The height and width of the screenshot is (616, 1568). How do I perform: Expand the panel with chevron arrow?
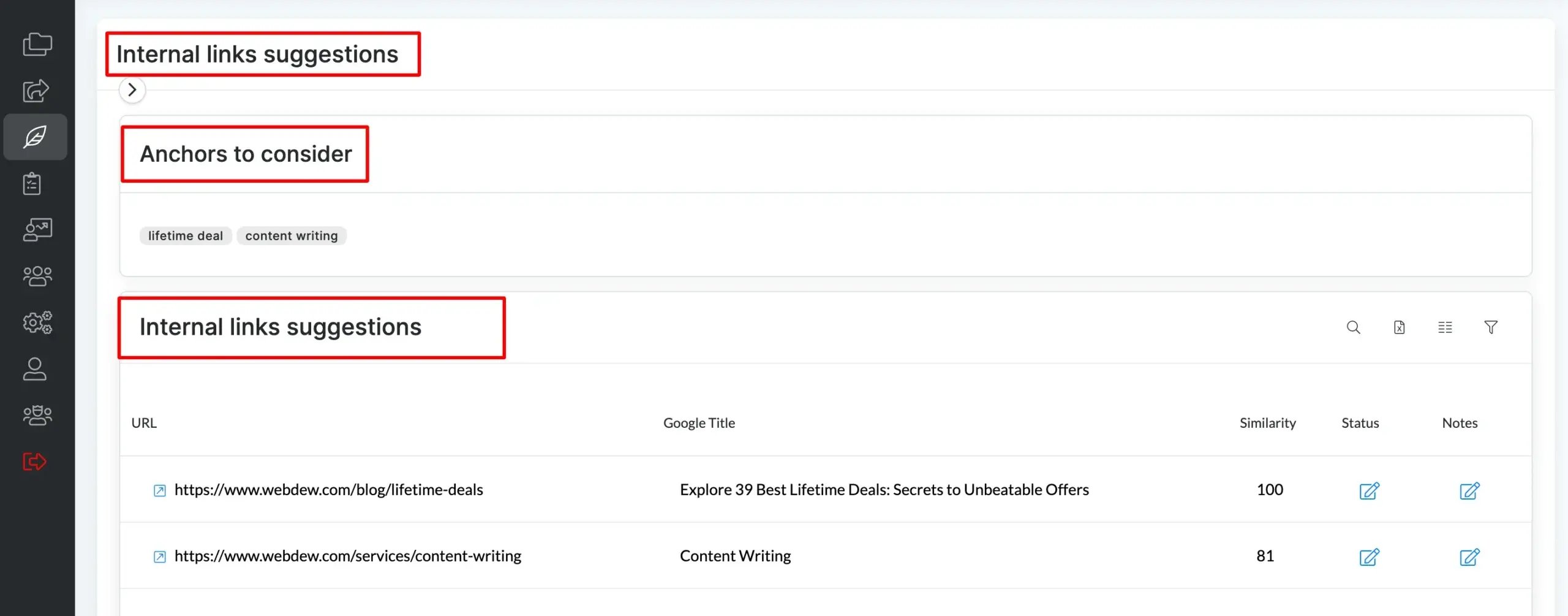coord(132,90)
